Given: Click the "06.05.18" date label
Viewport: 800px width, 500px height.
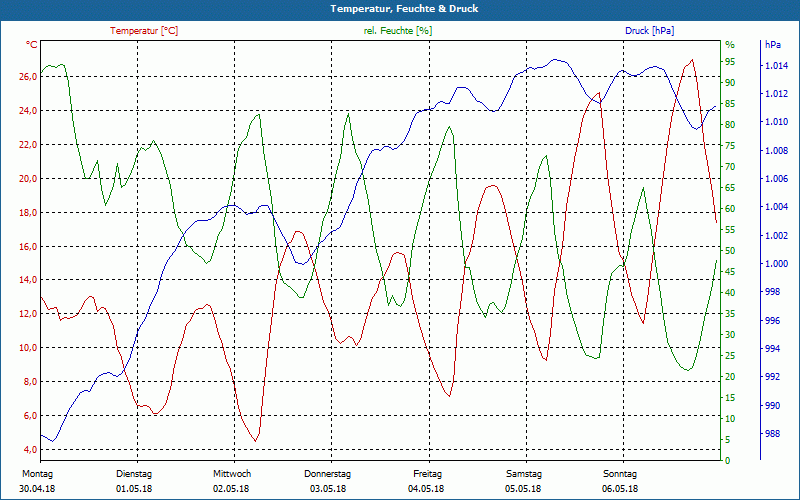Looking at the screenshot, I should click(x=619, y=489).
